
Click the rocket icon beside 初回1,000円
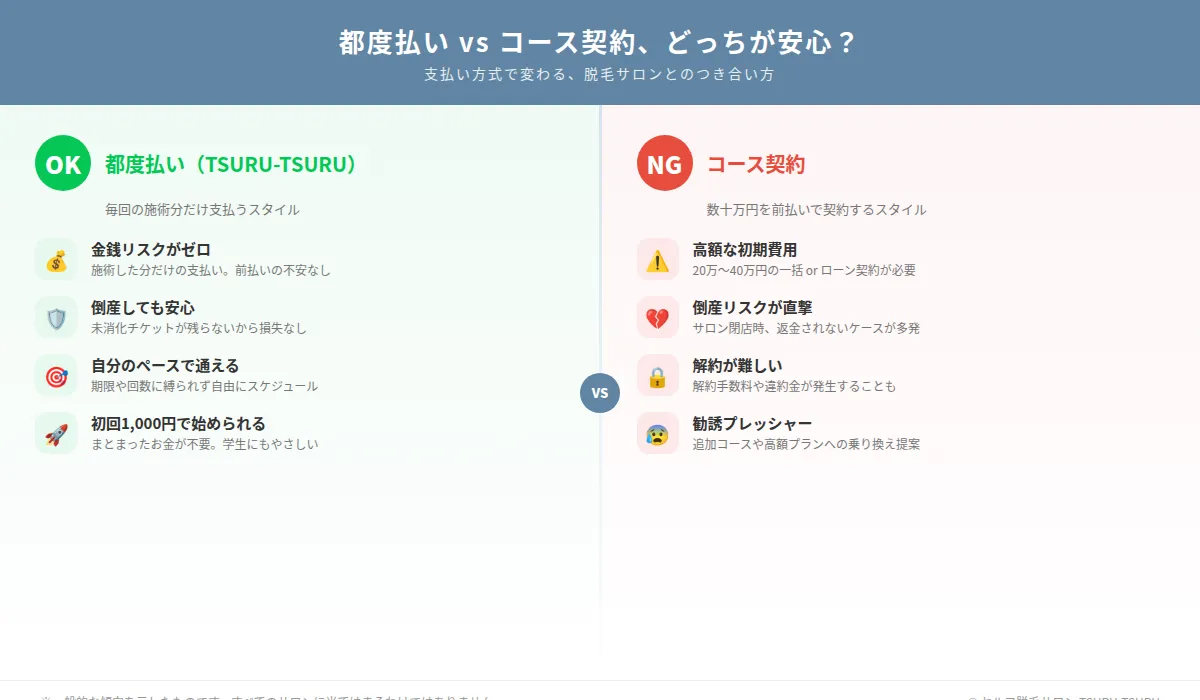coord(56,433)
